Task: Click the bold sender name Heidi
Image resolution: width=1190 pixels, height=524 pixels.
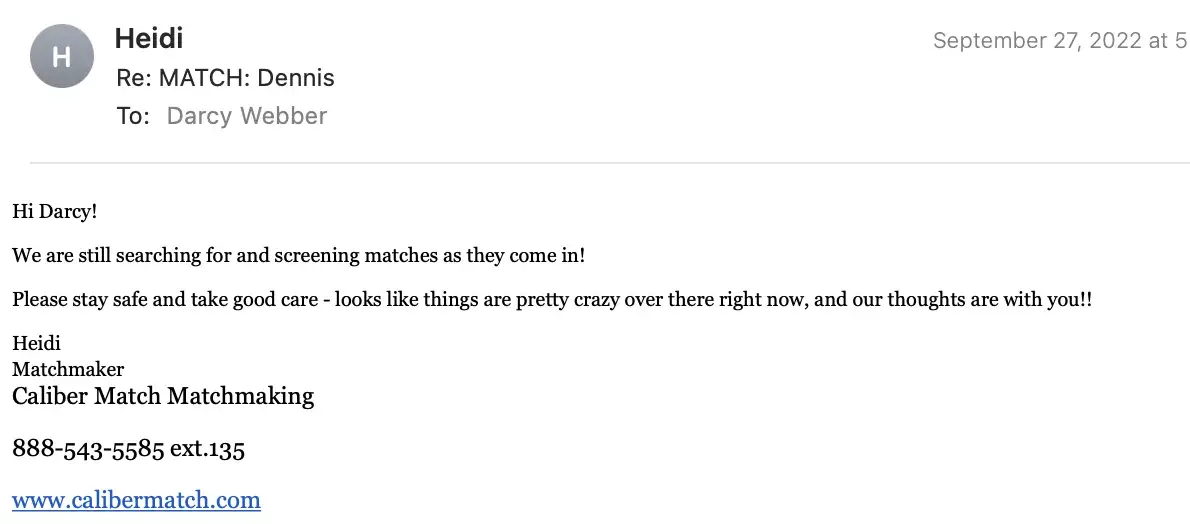Action: pyautogui.click(x=148, y=39)
